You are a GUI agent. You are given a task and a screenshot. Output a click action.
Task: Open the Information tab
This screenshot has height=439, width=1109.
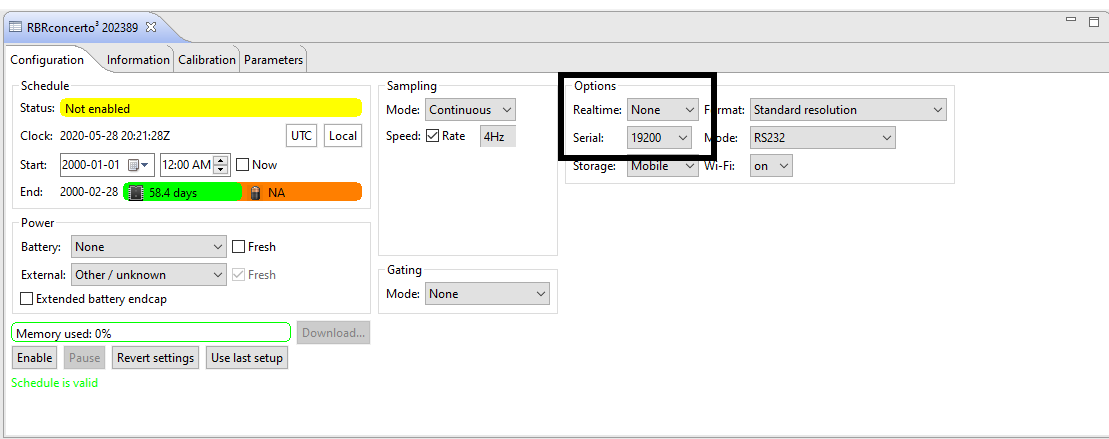[x=138, y=60]
